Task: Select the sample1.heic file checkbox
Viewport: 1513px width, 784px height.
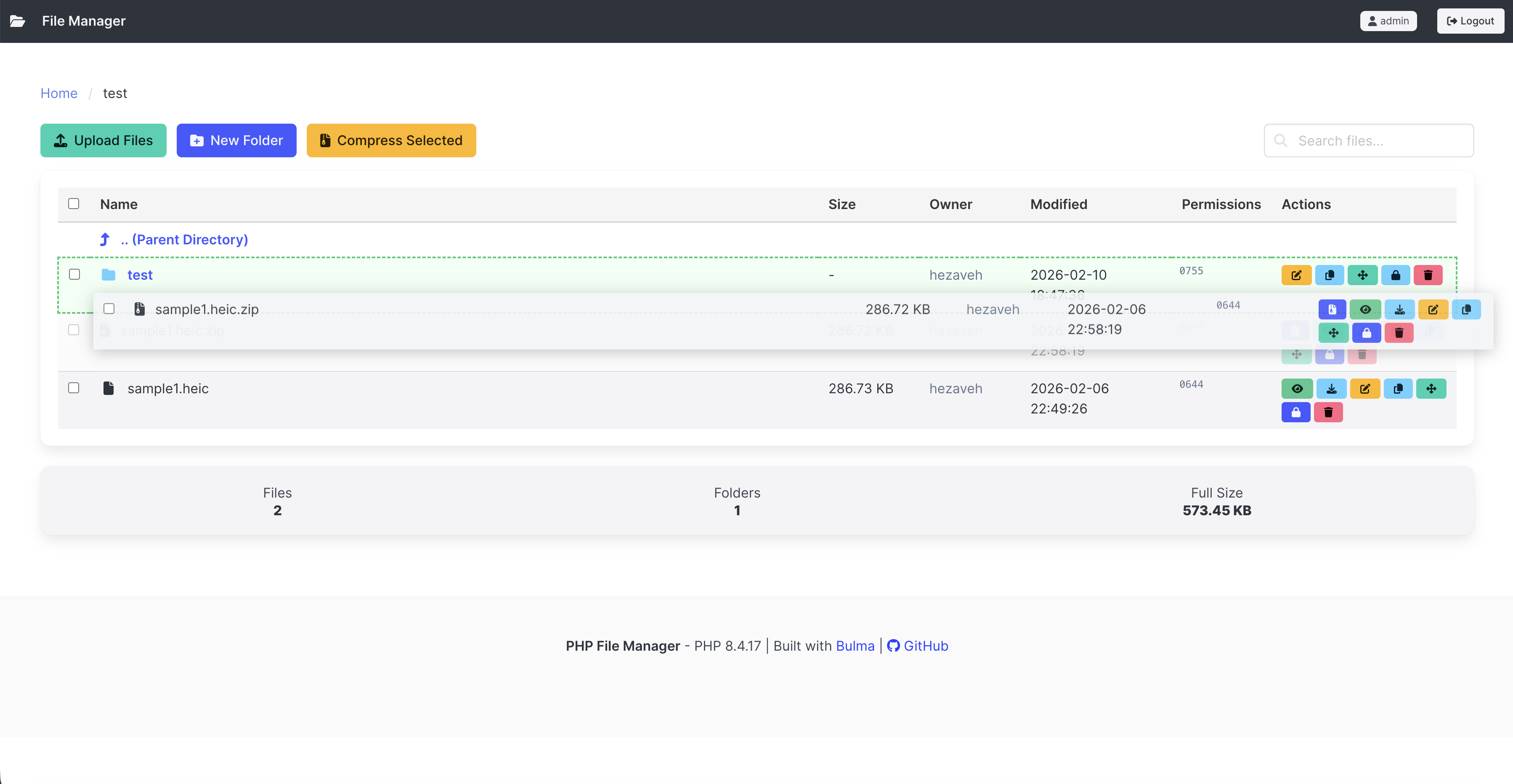Action: [x=73, y=388]
